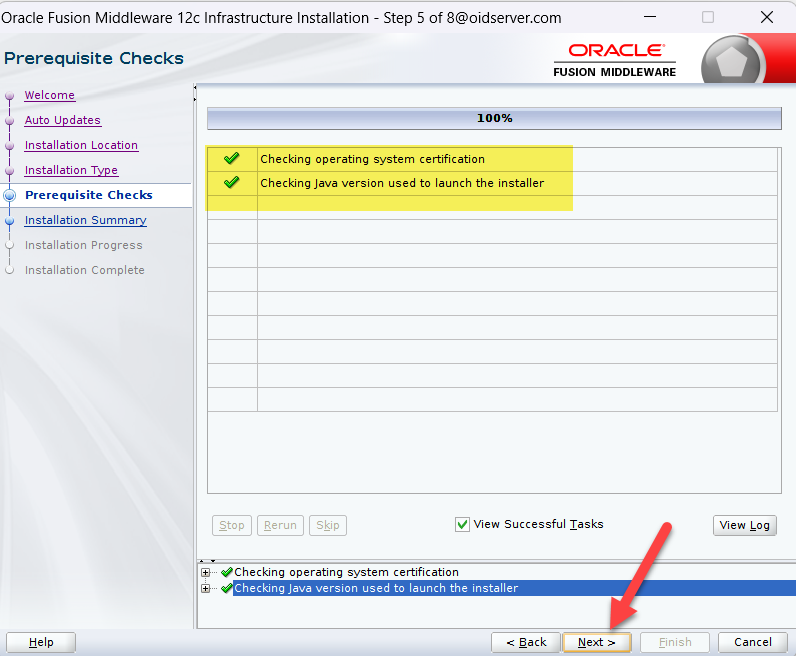
Task: Click Prerequisite Checks active step bullet icon
Action: click(10, 196)
